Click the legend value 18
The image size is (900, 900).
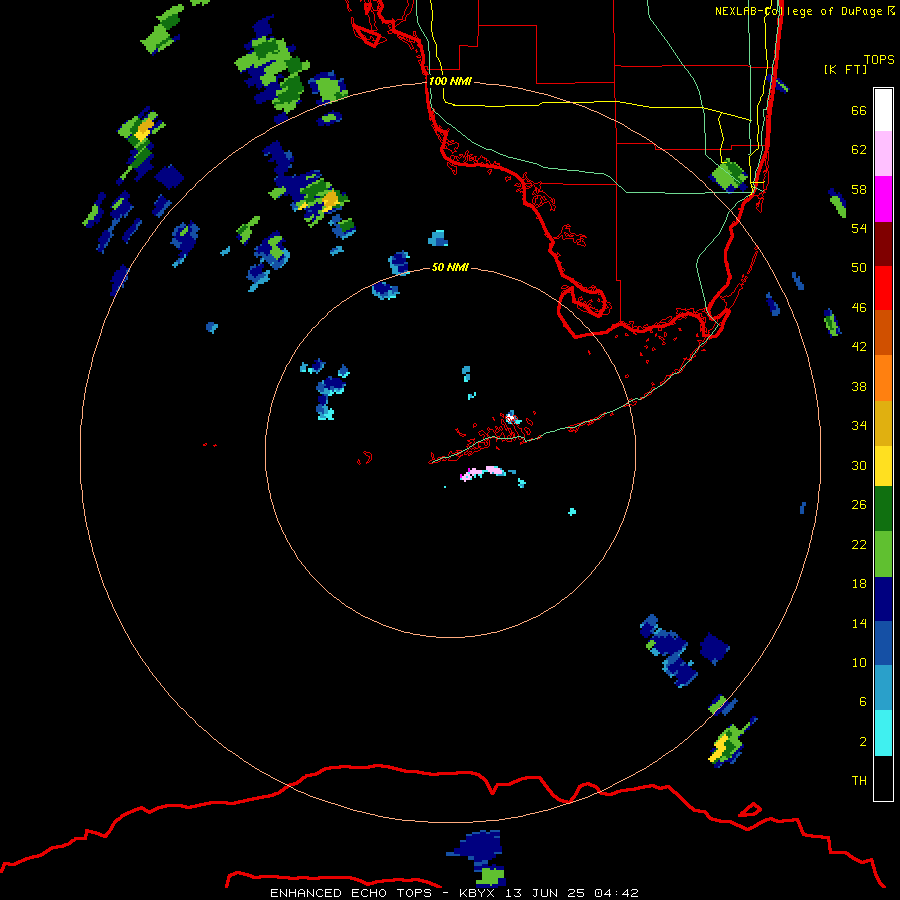[859, 584]
